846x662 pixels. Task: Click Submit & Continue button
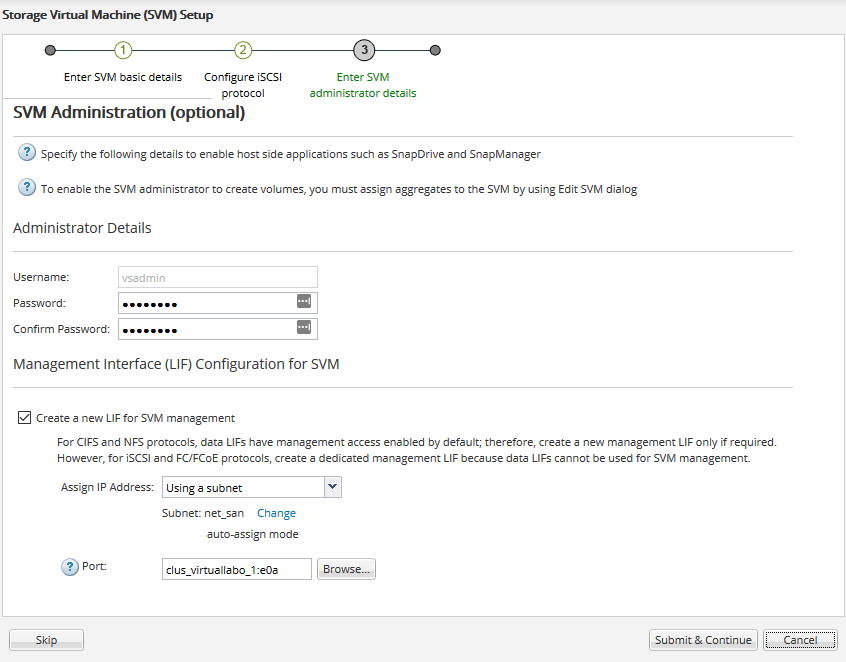(x=703, y=640)
